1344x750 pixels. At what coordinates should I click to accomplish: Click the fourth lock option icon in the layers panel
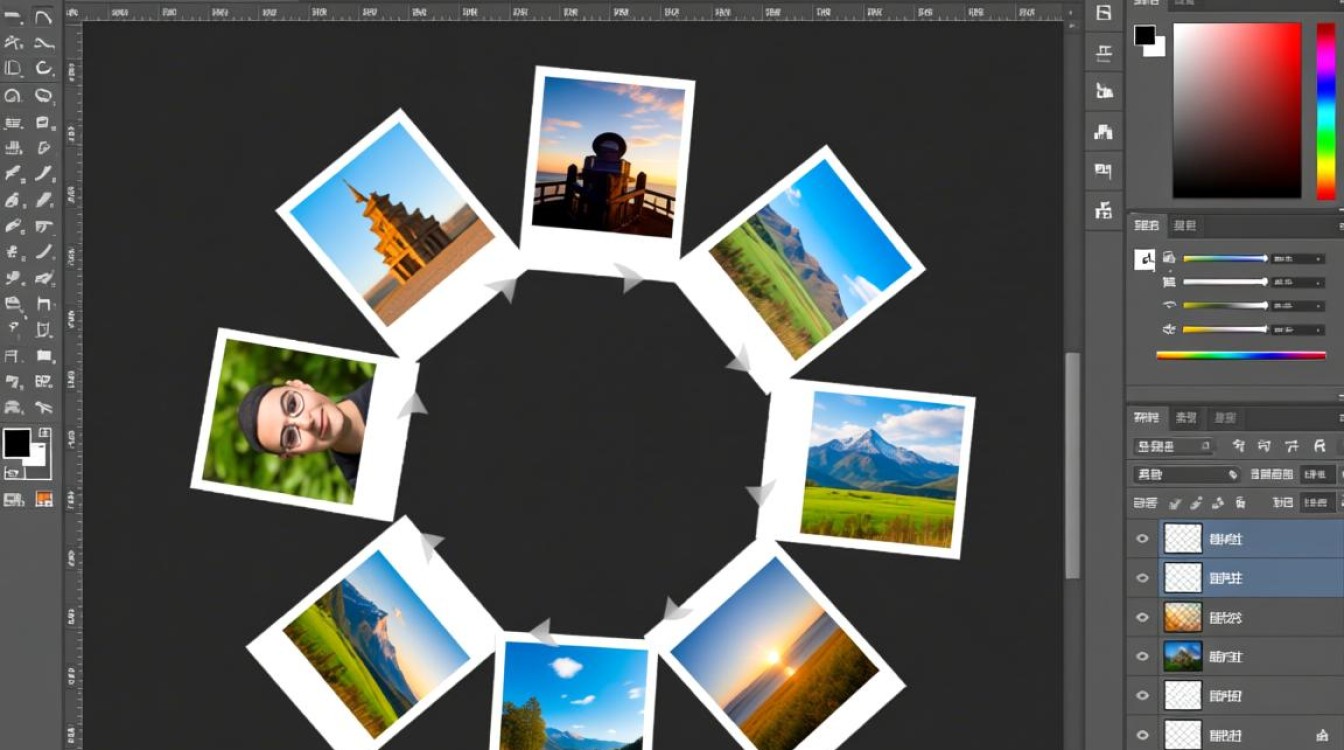pyautogui.click(x=1239, y=503)
